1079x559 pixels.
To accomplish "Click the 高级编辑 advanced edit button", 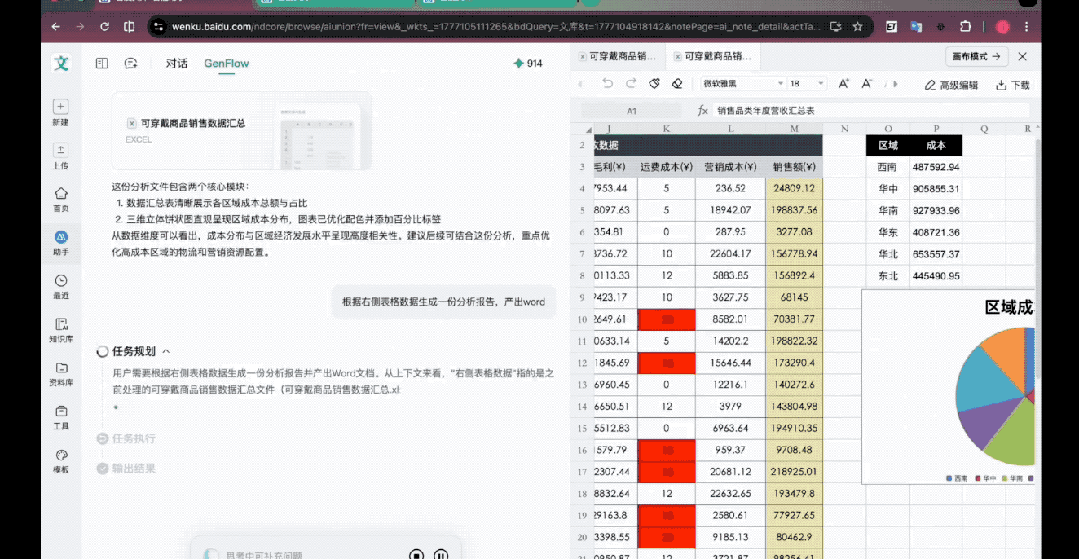I will click(x=951, y=85).
